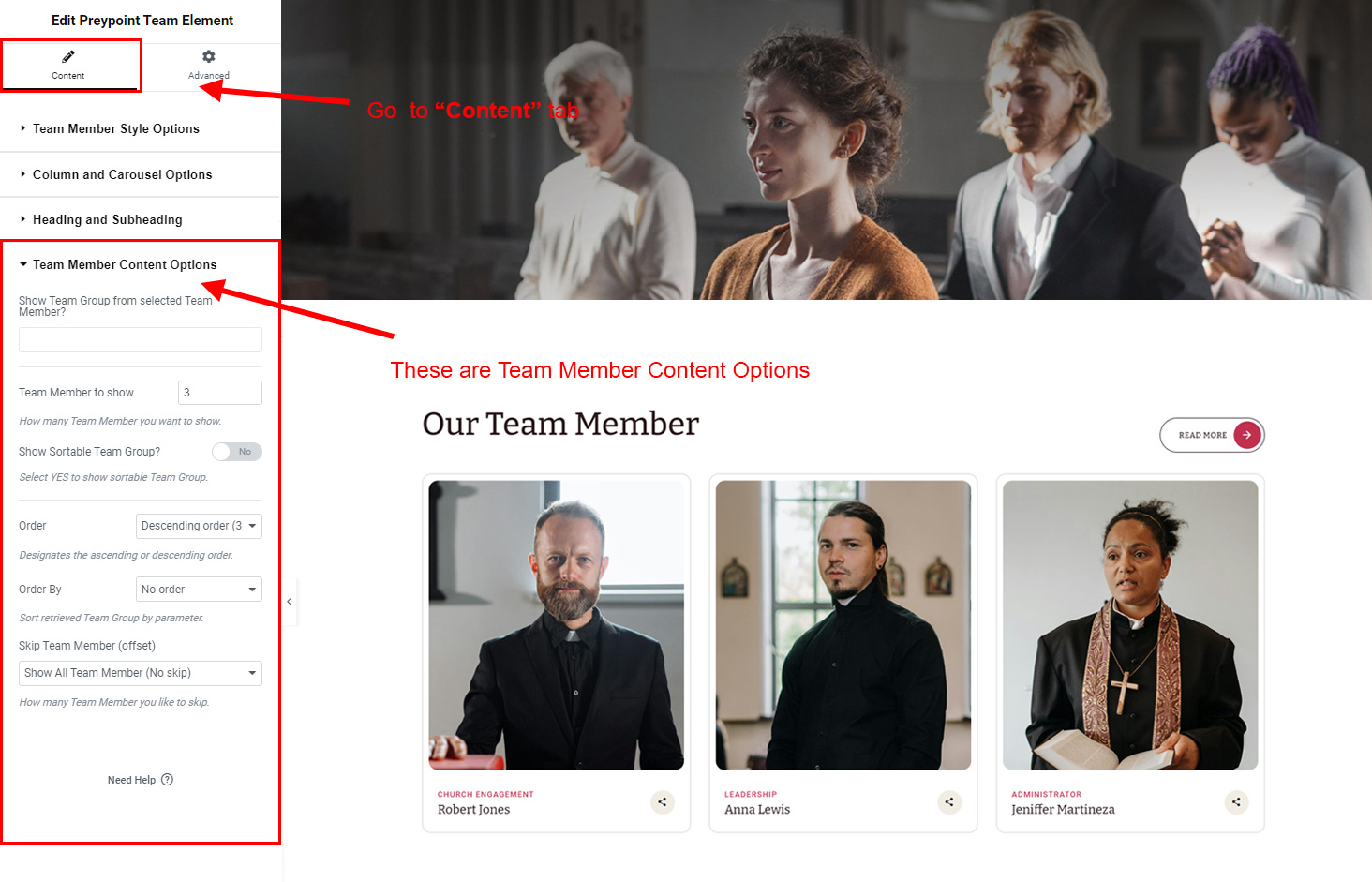Click share icon on Robert Jones card

click(x=663, y=802)
